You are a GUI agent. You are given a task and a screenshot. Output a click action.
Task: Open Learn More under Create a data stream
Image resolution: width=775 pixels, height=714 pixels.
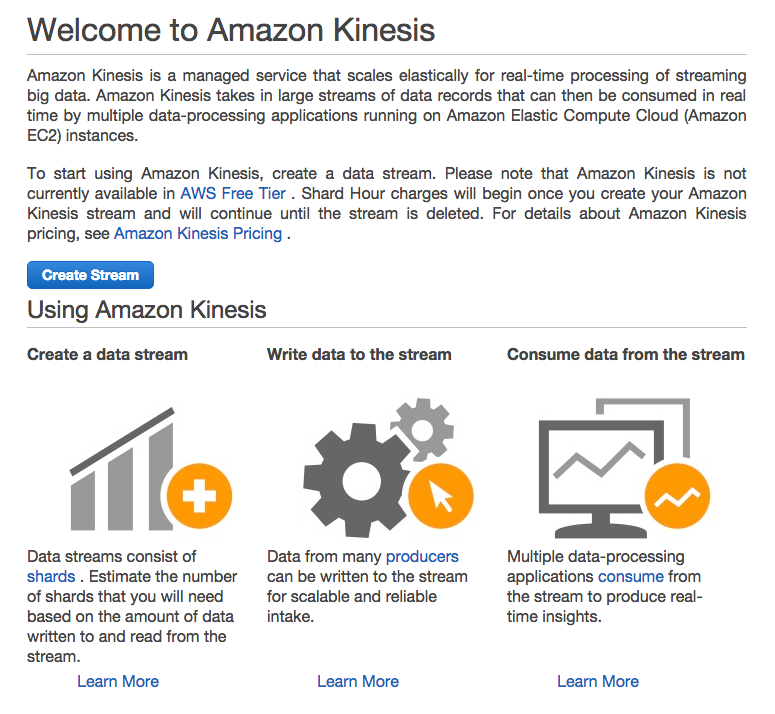point(118,681)
